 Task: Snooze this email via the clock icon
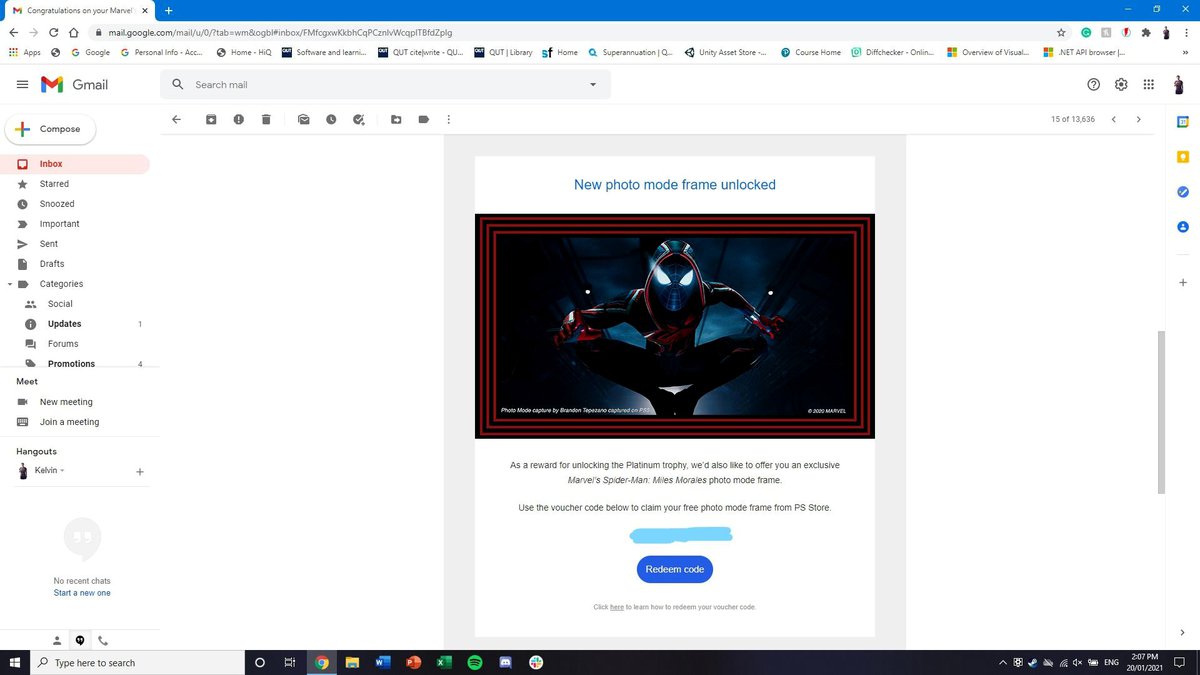click(331, 120)
